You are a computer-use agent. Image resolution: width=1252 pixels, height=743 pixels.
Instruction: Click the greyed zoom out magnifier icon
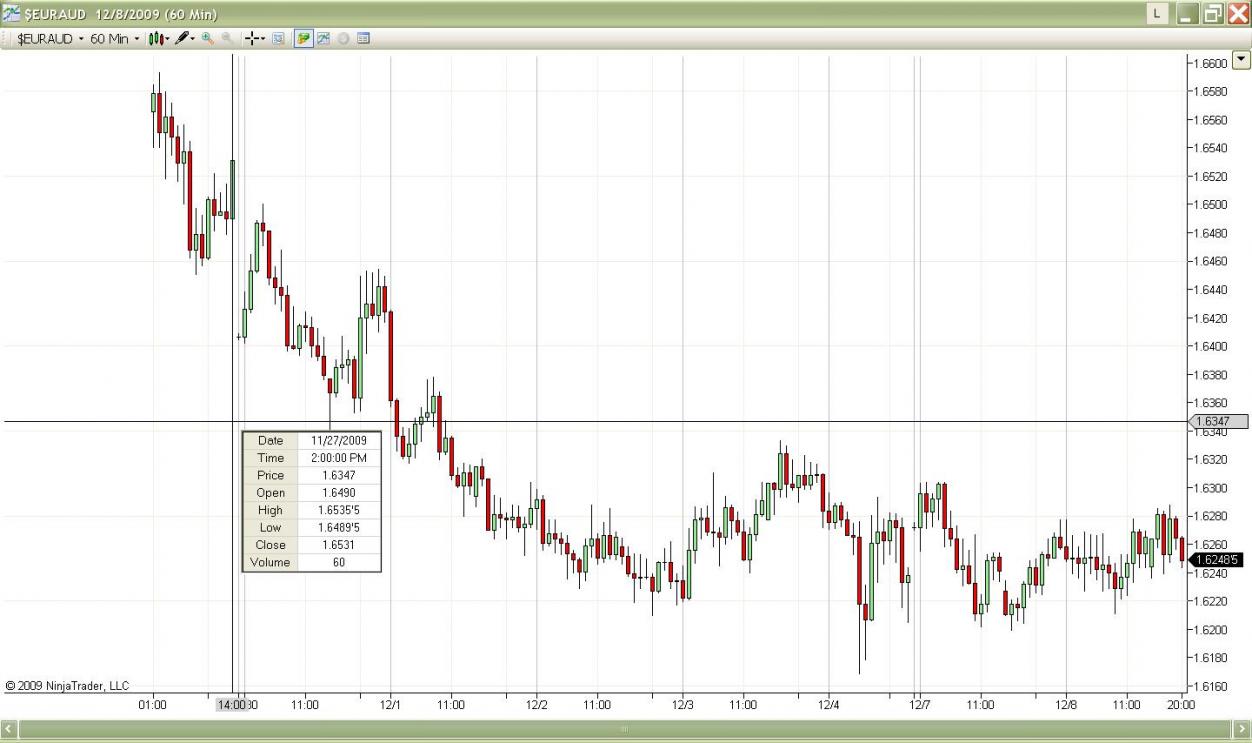tap(228, 39)
